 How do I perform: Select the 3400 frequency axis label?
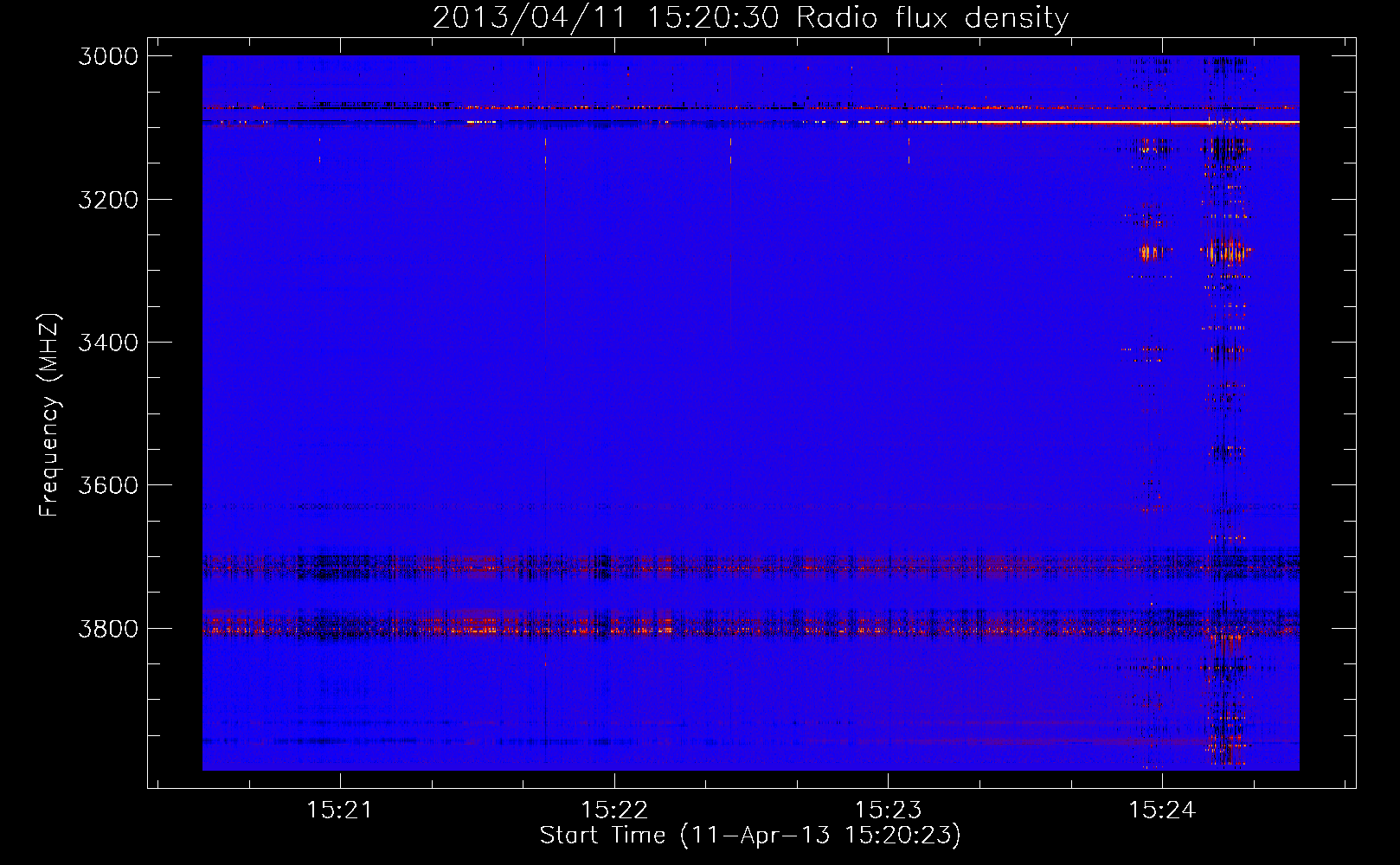tap(108, 343)
